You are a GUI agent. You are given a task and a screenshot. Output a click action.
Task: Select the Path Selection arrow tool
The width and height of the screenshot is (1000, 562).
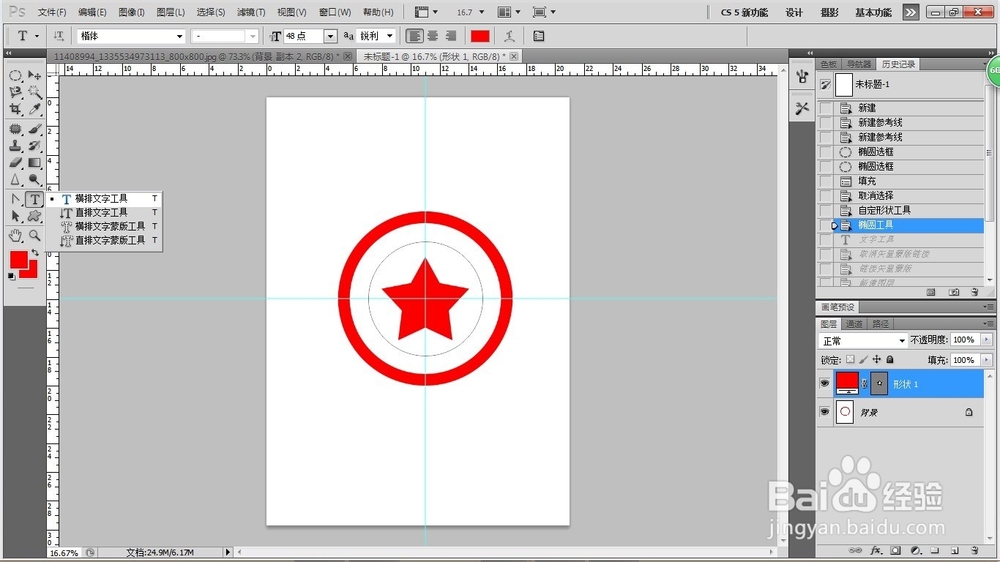click(15, 216)
